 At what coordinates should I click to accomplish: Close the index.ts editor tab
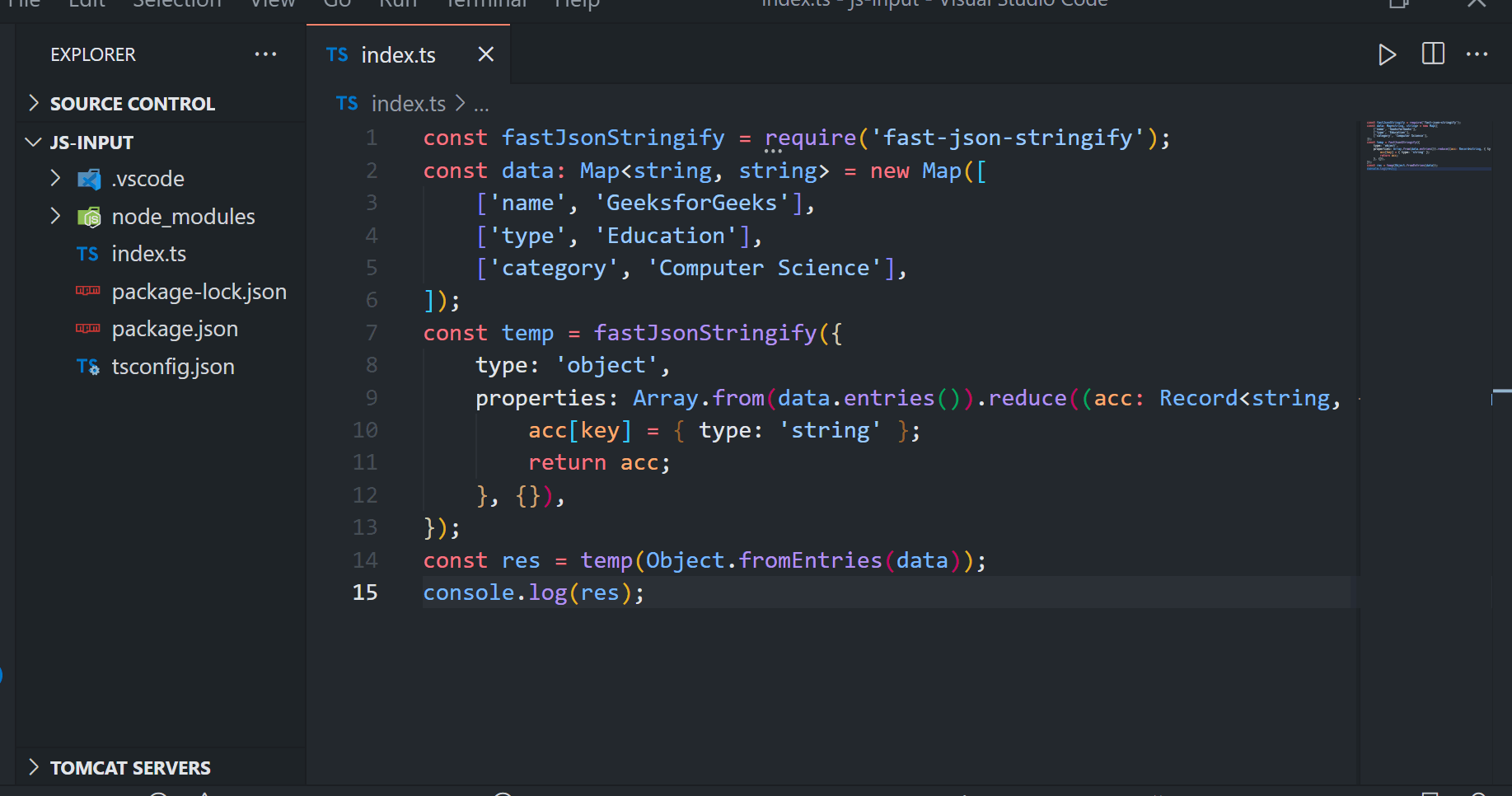coord(485,54)
